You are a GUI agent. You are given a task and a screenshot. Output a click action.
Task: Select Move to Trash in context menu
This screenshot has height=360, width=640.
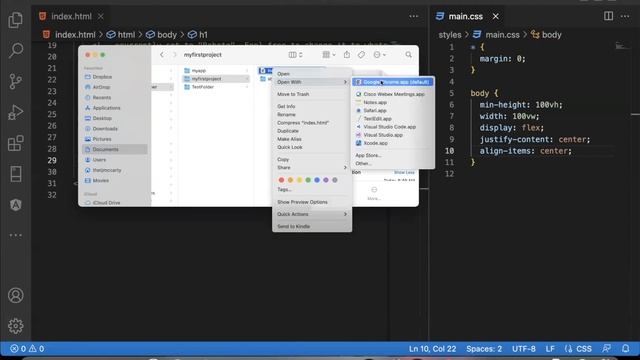coord(293,94)
